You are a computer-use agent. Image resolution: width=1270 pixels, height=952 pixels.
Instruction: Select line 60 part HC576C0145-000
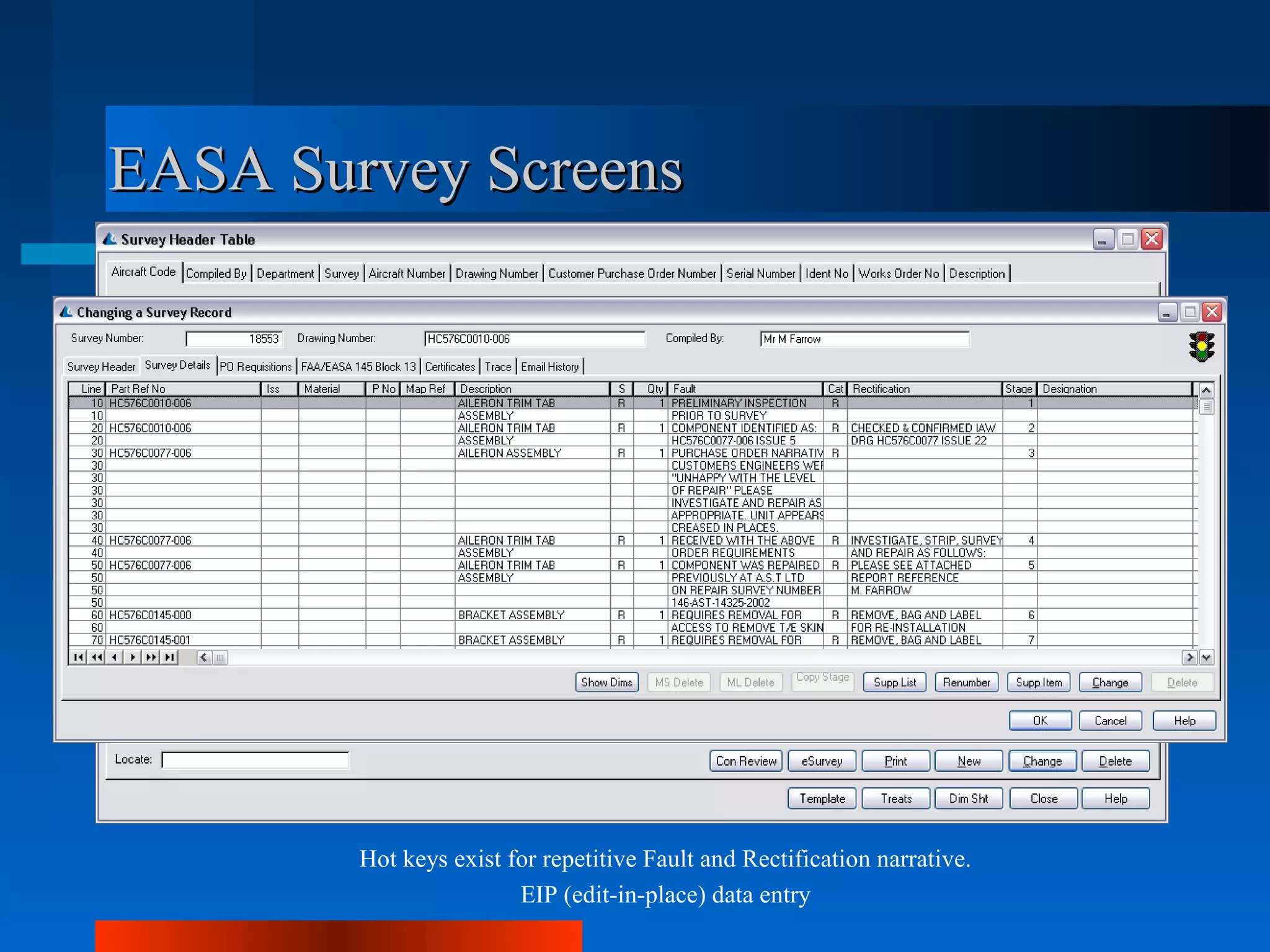tap(183, 615)
